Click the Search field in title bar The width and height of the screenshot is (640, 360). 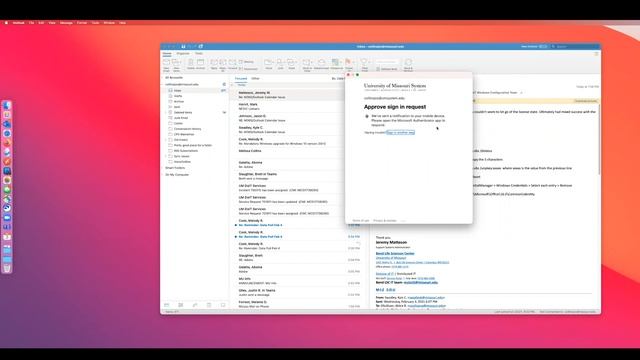tap(575, 47)
